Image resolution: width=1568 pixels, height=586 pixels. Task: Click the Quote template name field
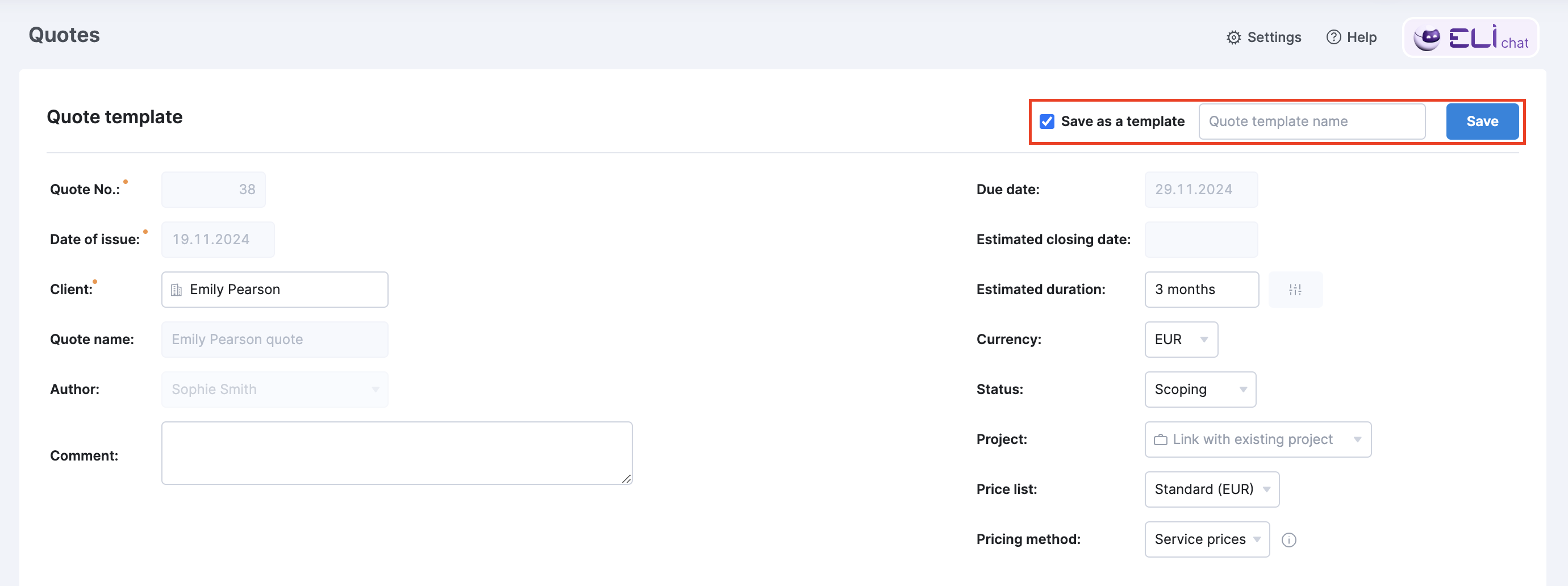[x=1311, y=122]
